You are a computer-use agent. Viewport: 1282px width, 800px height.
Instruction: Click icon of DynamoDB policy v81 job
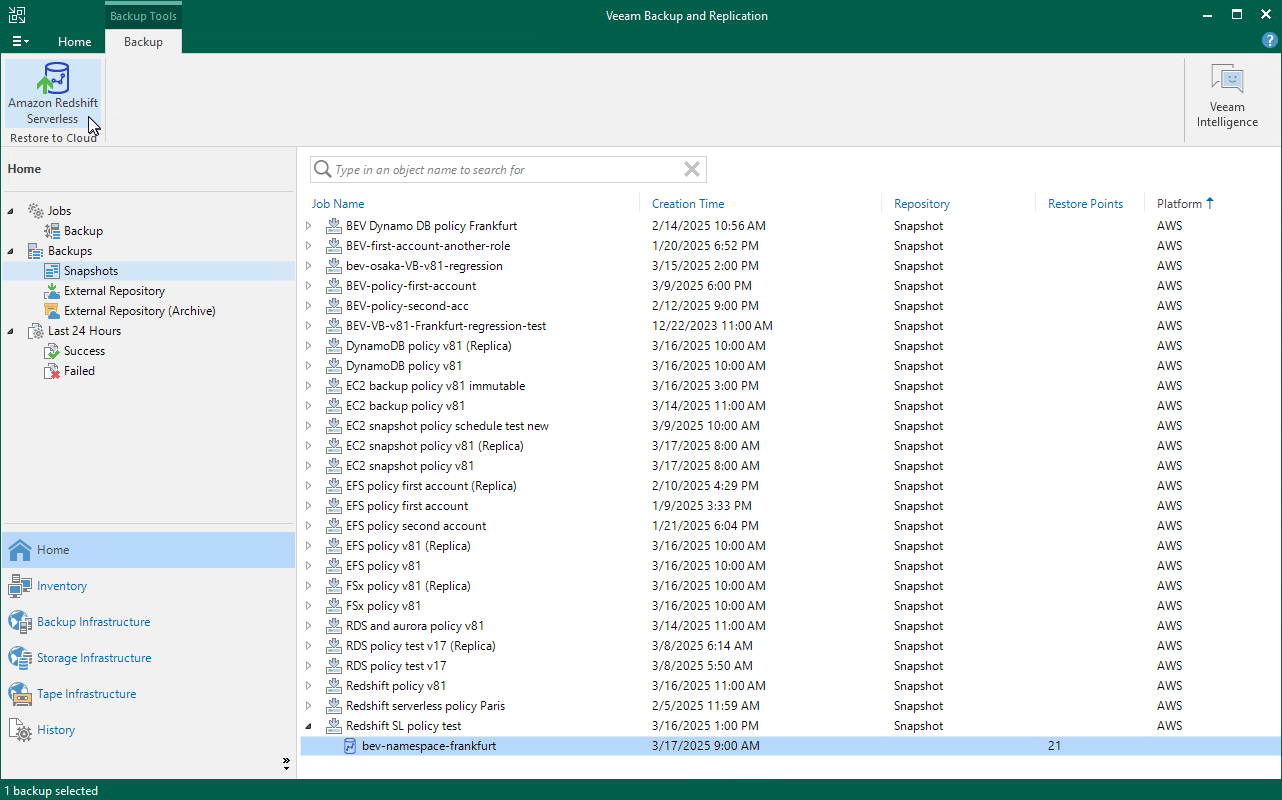pos(334,366)
